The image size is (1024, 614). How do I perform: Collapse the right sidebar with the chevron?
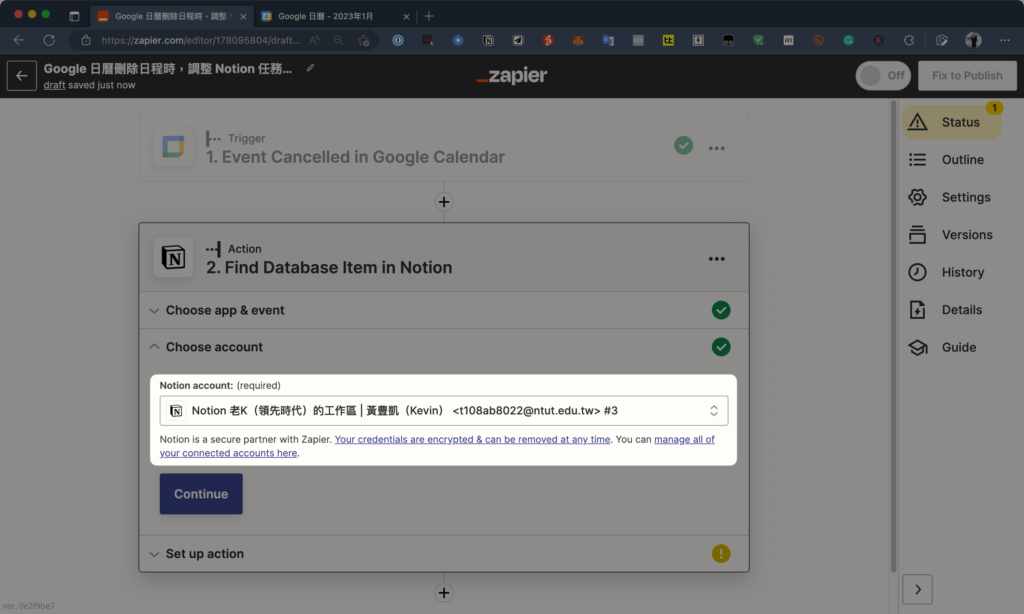(x=917, y=590)
